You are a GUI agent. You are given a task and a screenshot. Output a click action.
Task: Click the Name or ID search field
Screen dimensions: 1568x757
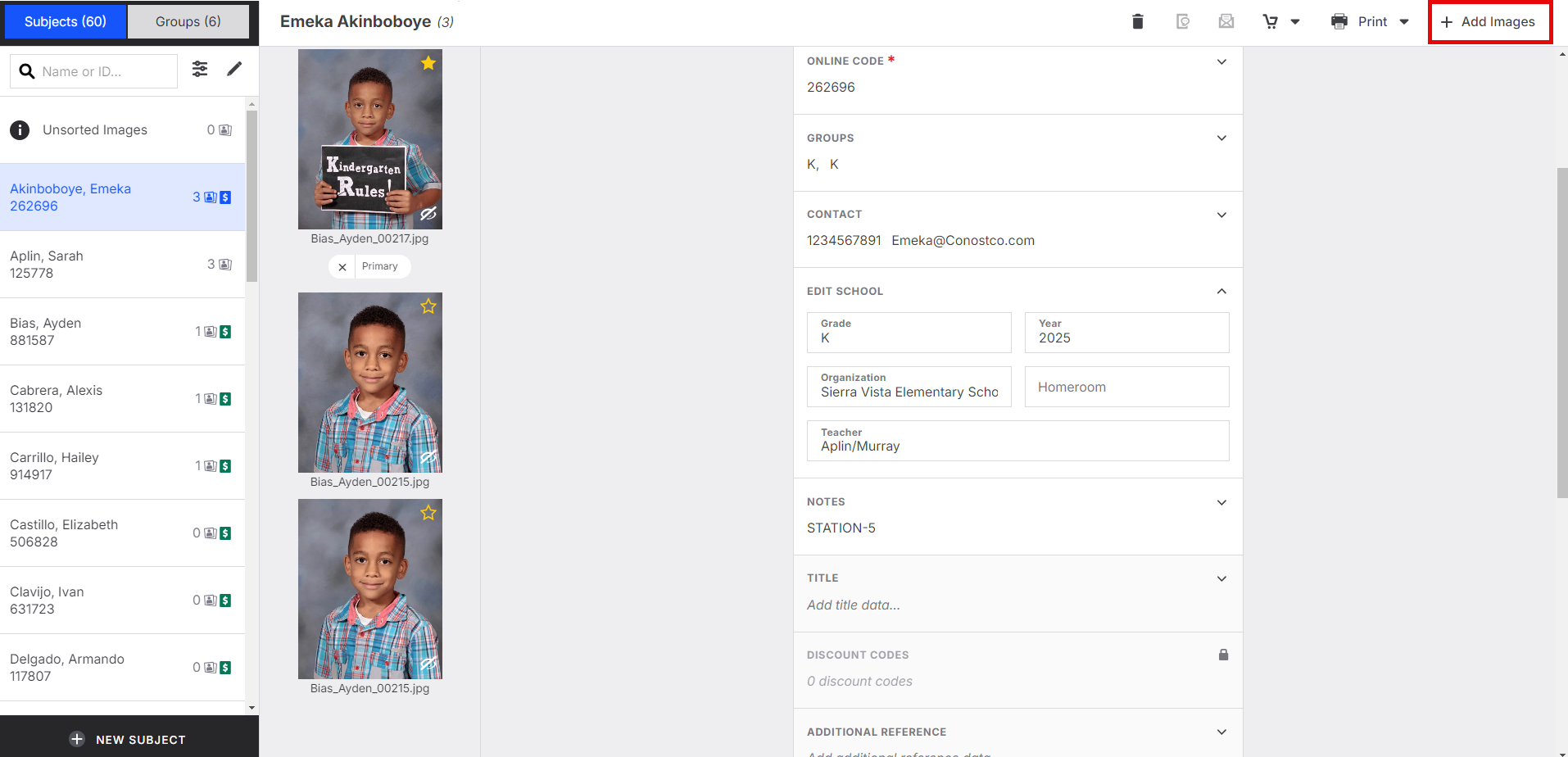coord(93,71)
